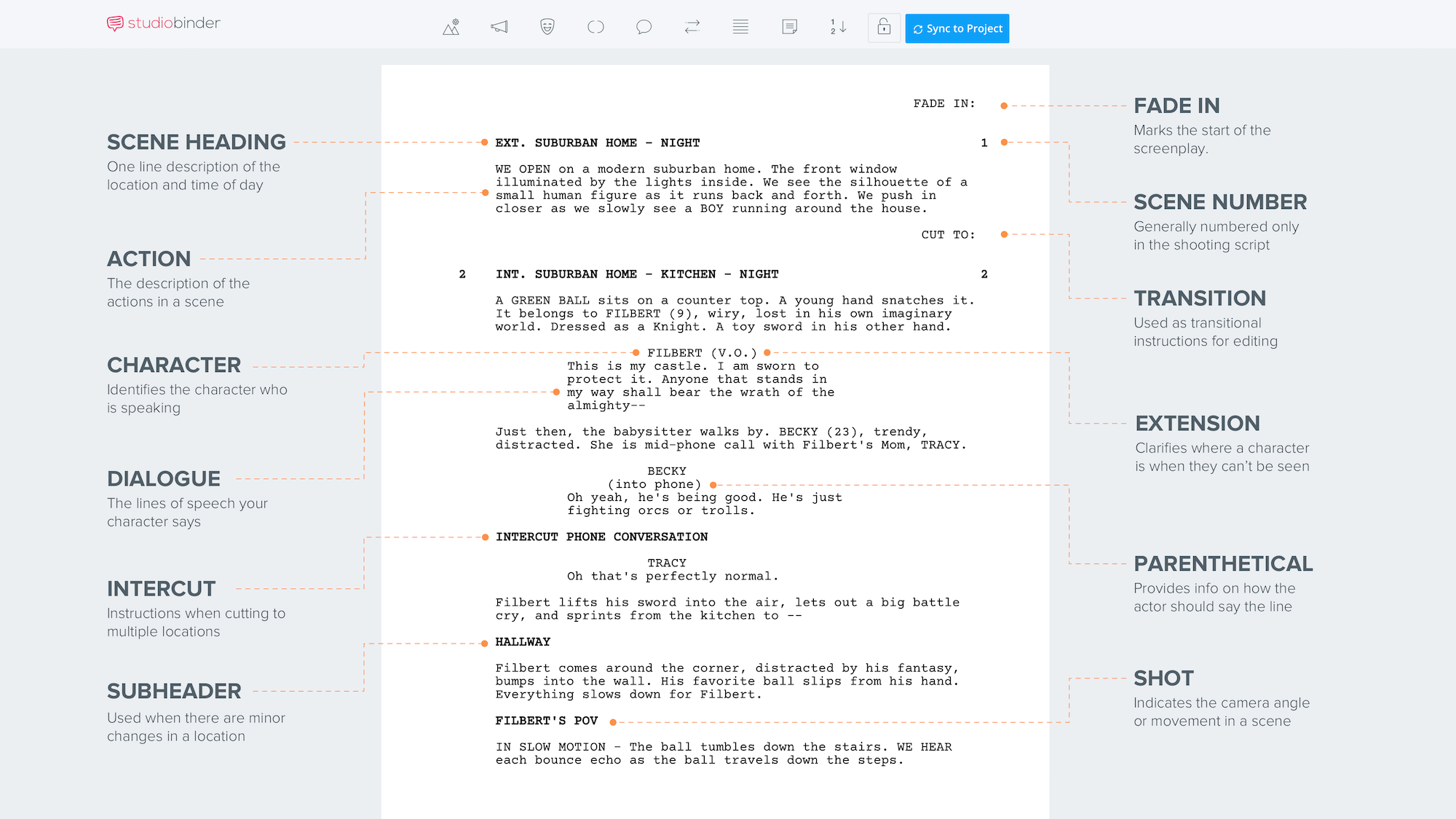1456x819 pixels.
Task: Toggle the scene number visibility
Action: (837, 27)
